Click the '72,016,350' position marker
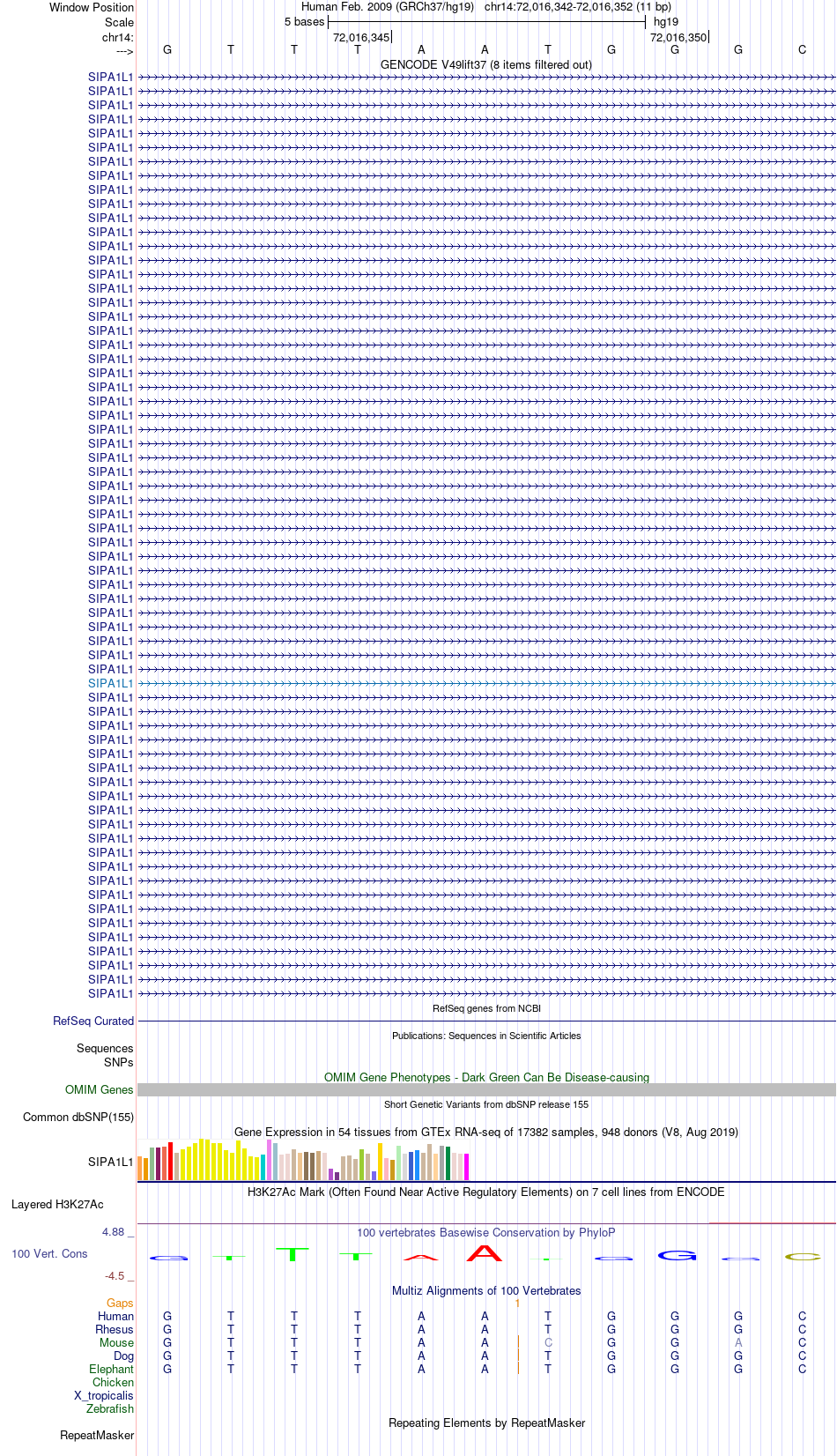This screenshot has width=837, height=1456. pos(678,37)
